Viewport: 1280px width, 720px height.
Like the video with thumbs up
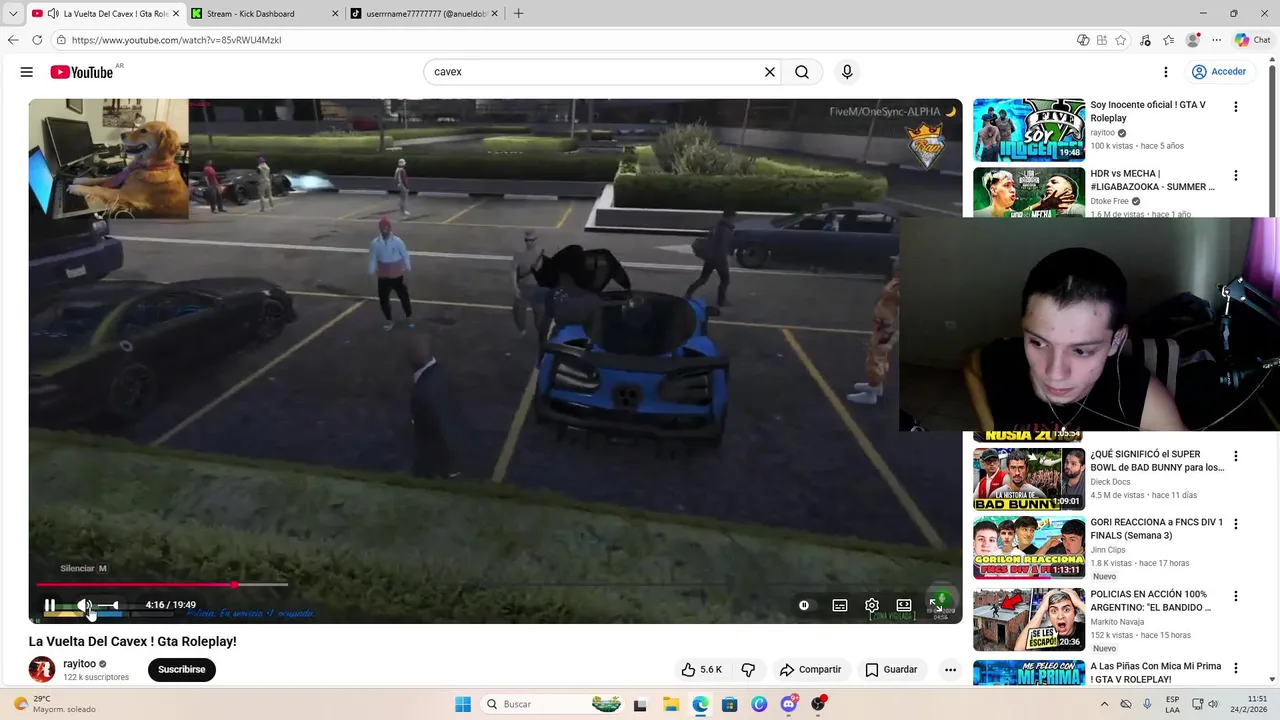(702, 670)
